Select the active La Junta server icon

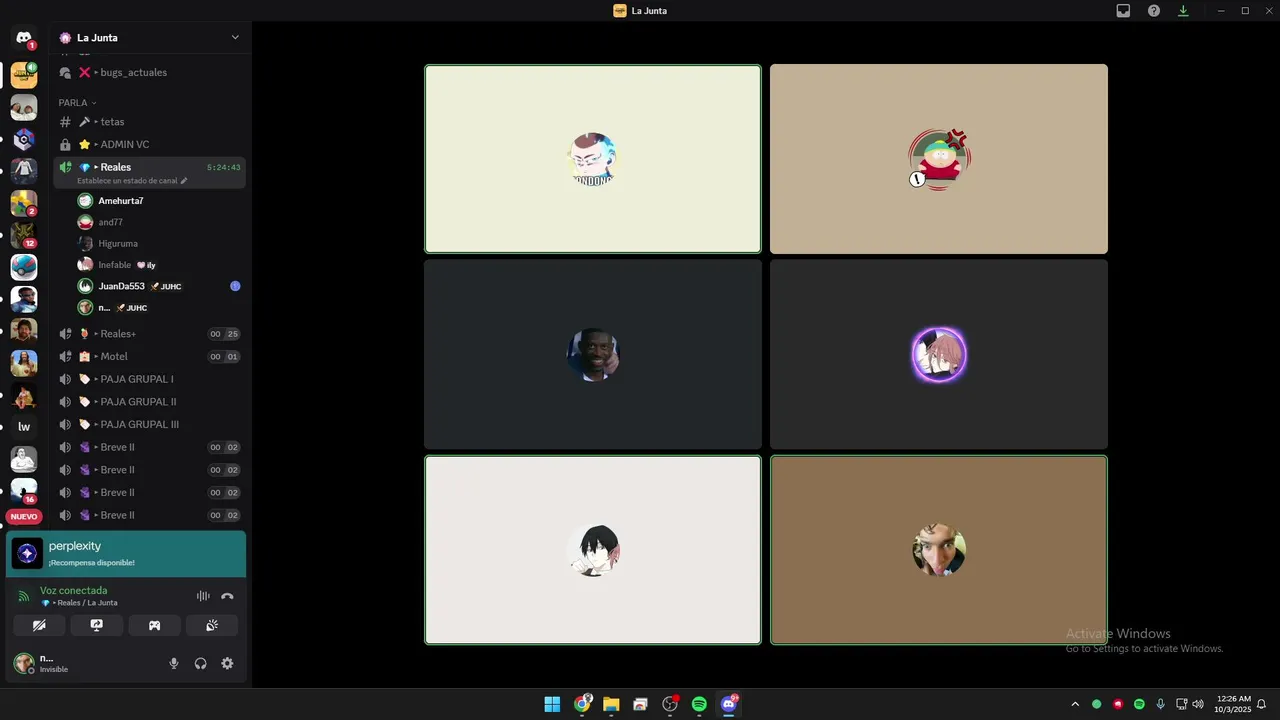click(x=24, y=75)
